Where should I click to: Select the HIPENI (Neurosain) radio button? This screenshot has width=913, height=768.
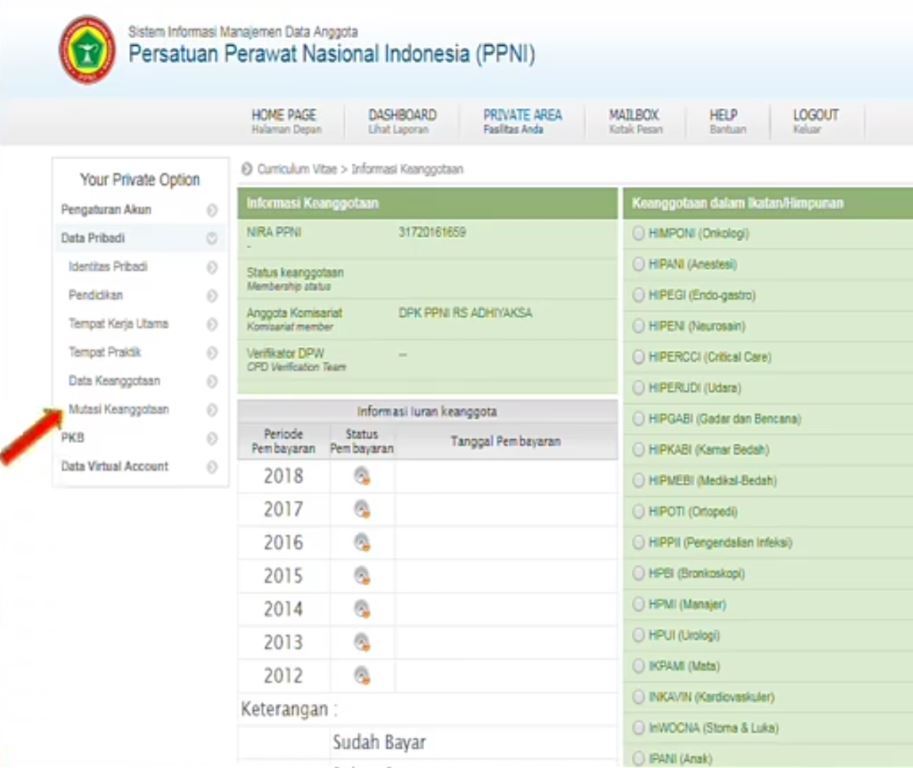click(639, 325)
